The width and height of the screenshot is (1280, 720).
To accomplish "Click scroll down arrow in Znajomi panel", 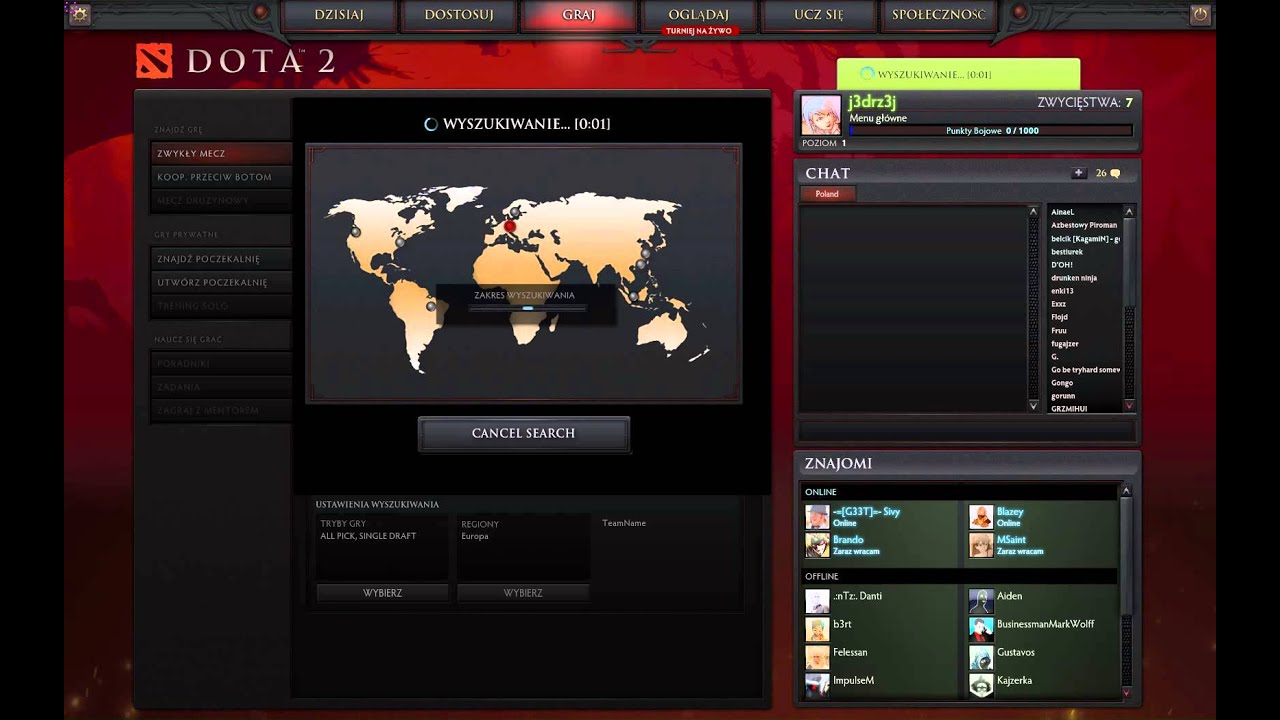I will [1127, 692].
